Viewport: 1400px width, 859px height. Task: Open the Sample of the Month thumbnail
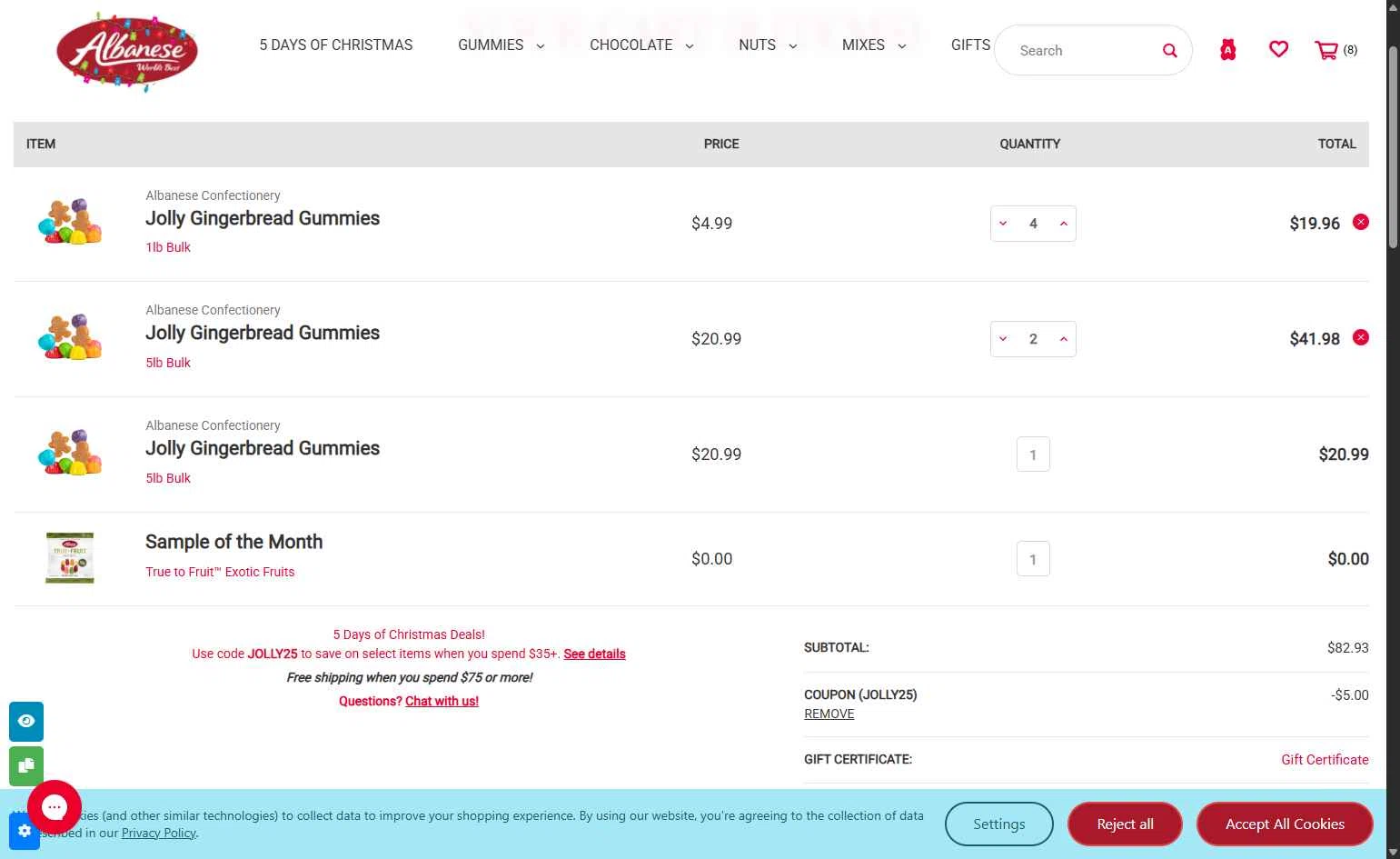coord(70,557)
